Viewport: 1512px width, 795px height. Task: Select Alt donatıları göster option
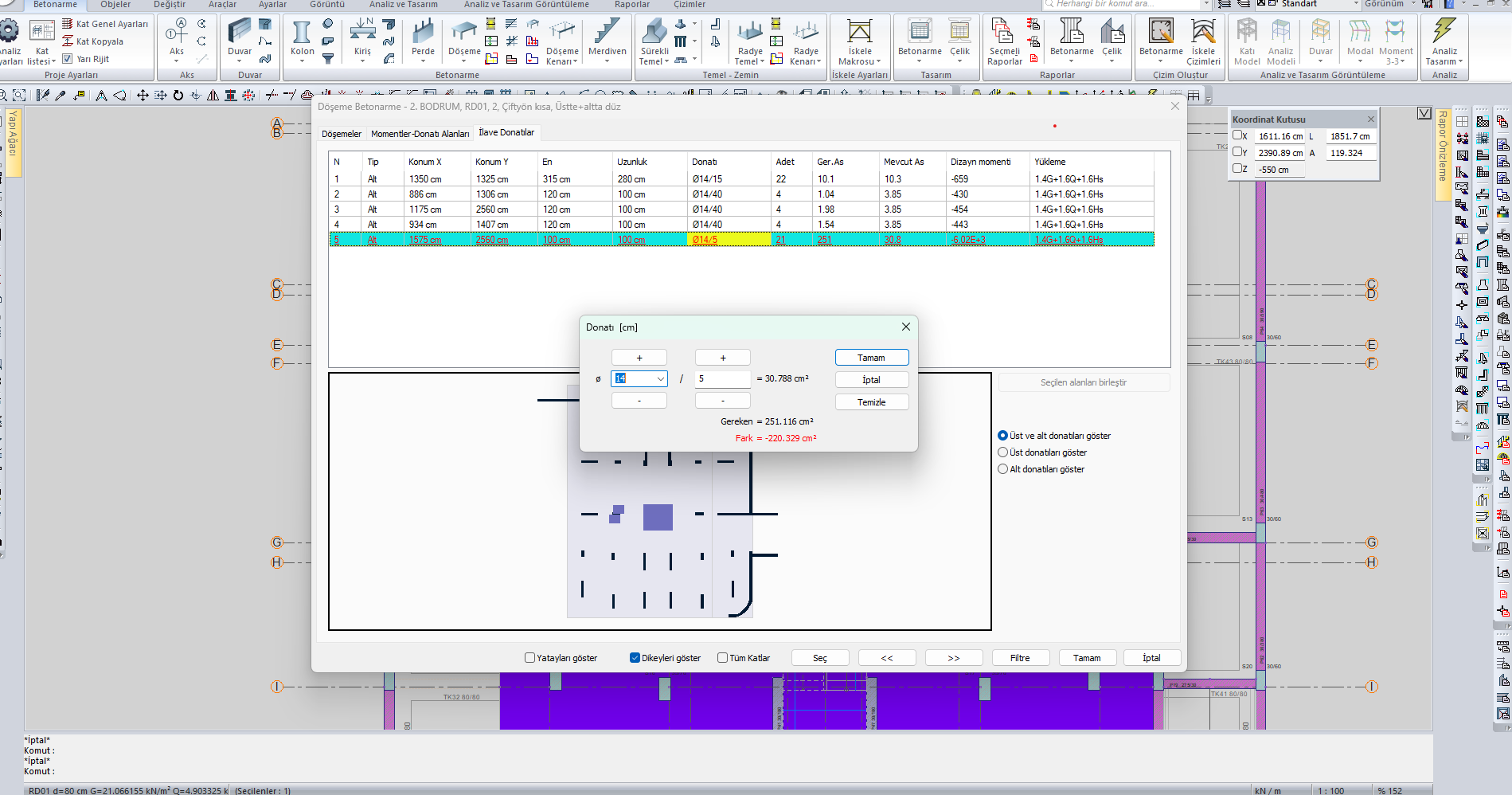click(x=1003, y=469)
